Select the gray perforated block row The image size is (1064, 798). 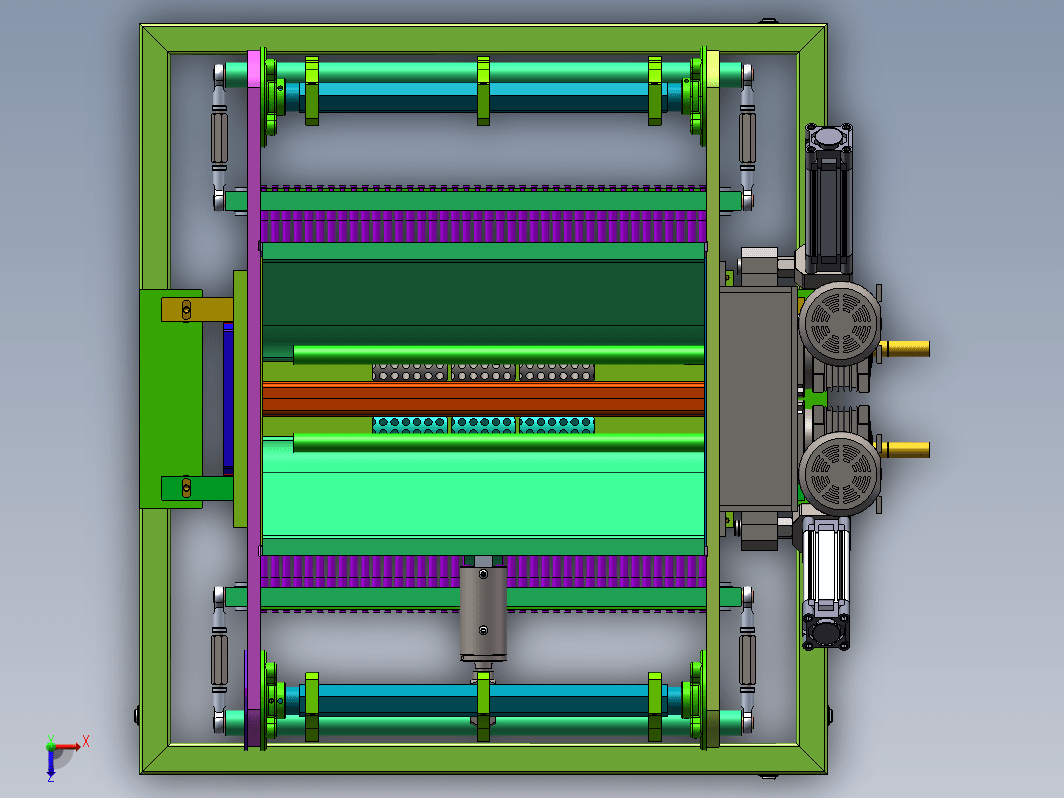click(483, 373)
